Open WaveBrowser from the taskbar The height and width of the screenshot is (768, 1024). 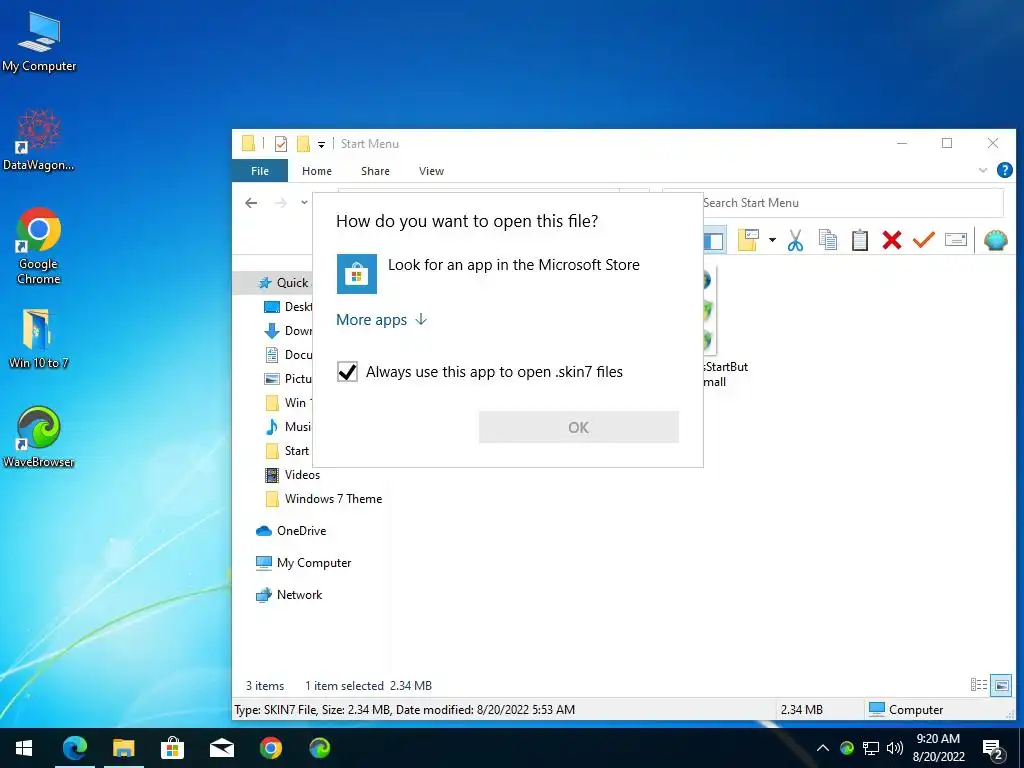[x=319, y=748]
